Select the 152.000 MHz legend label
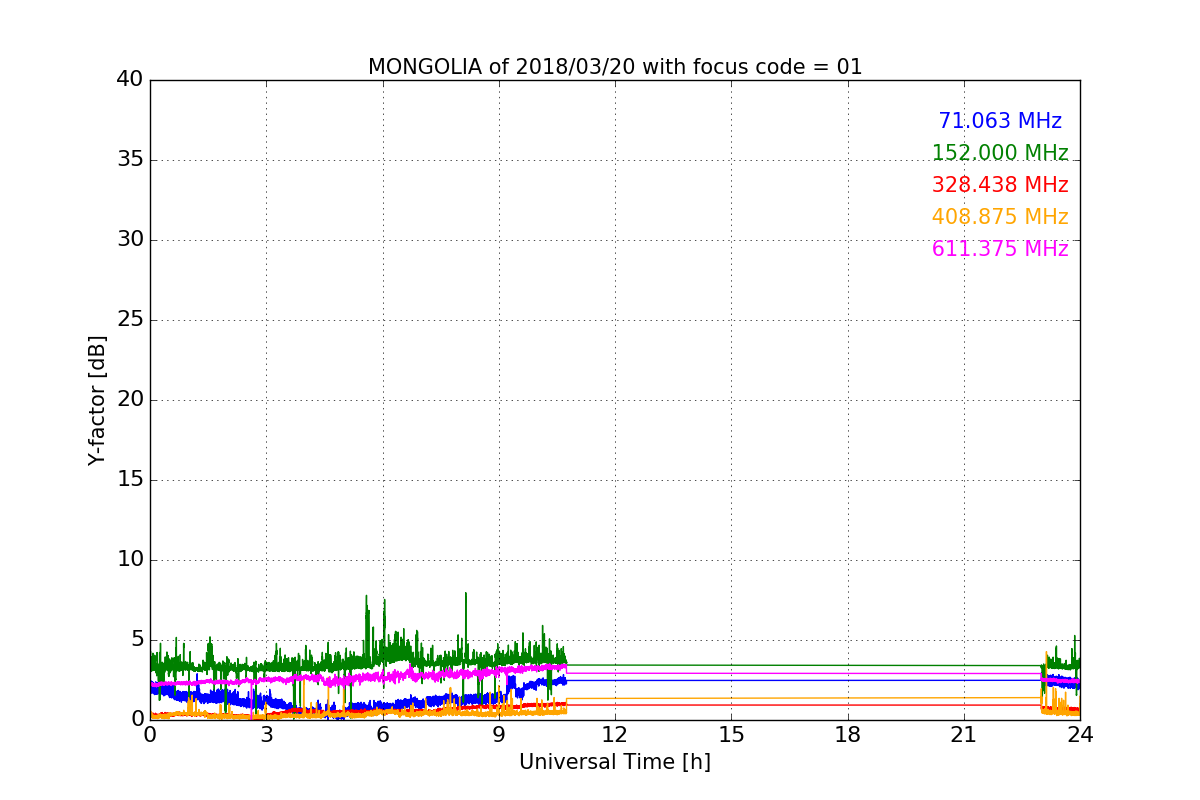Screen dimensions: 1200x800 [1000, 153]
